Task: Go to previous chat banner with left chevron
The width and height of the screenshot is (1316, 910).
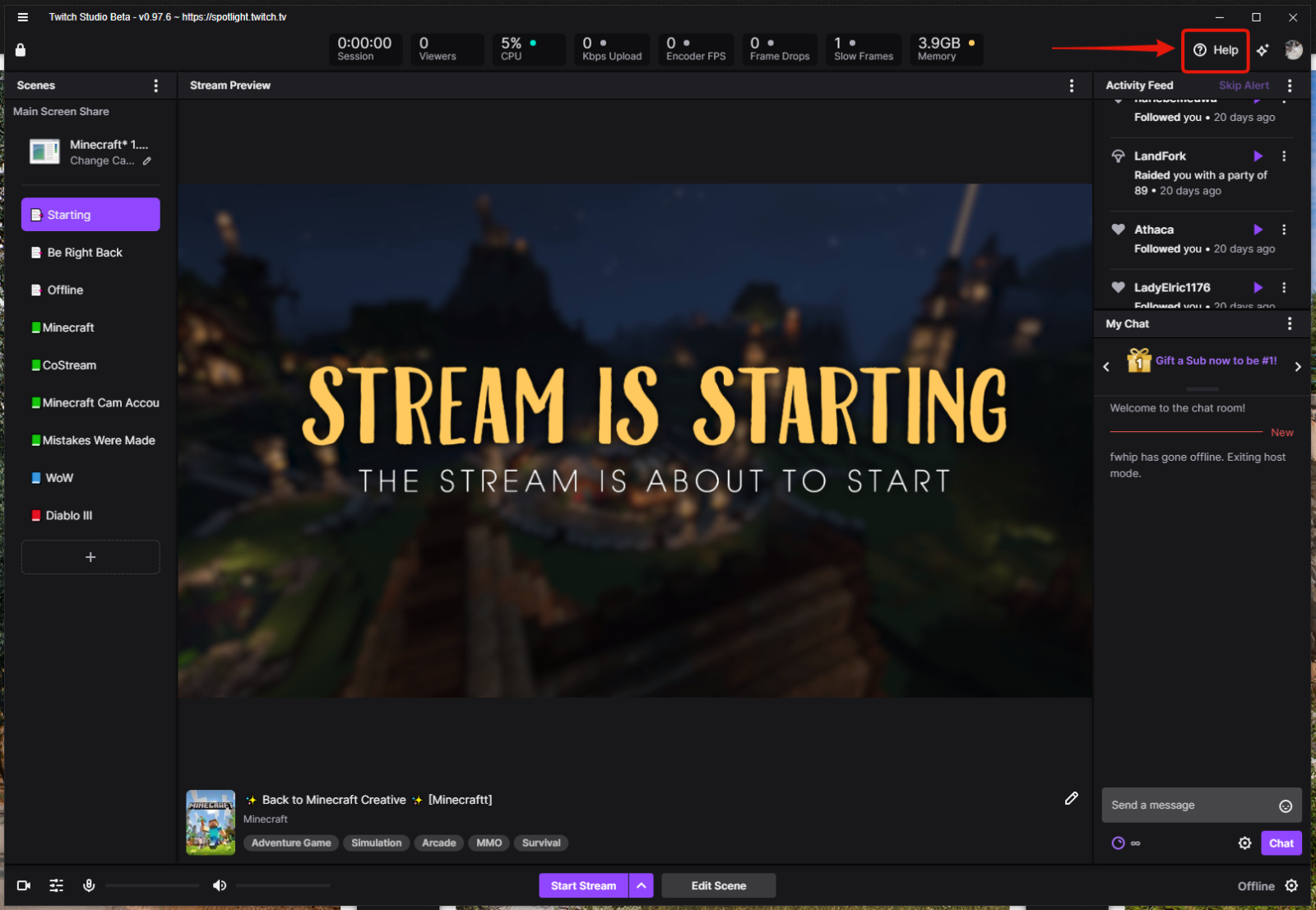Action: (1106, 367)
